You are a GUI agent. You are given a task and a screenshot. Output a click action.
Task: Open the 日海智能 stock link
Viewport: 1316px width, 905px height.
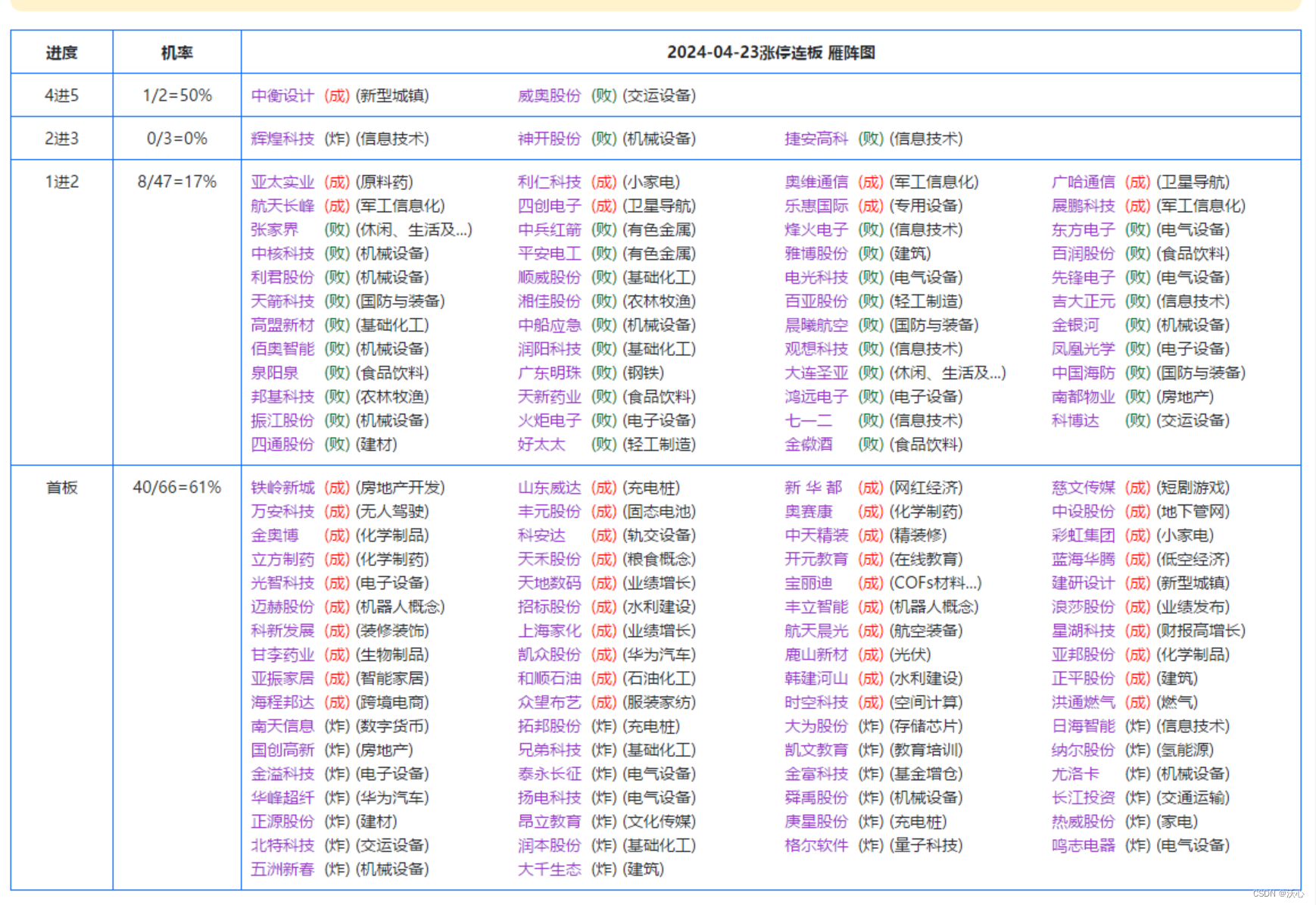1083,726
